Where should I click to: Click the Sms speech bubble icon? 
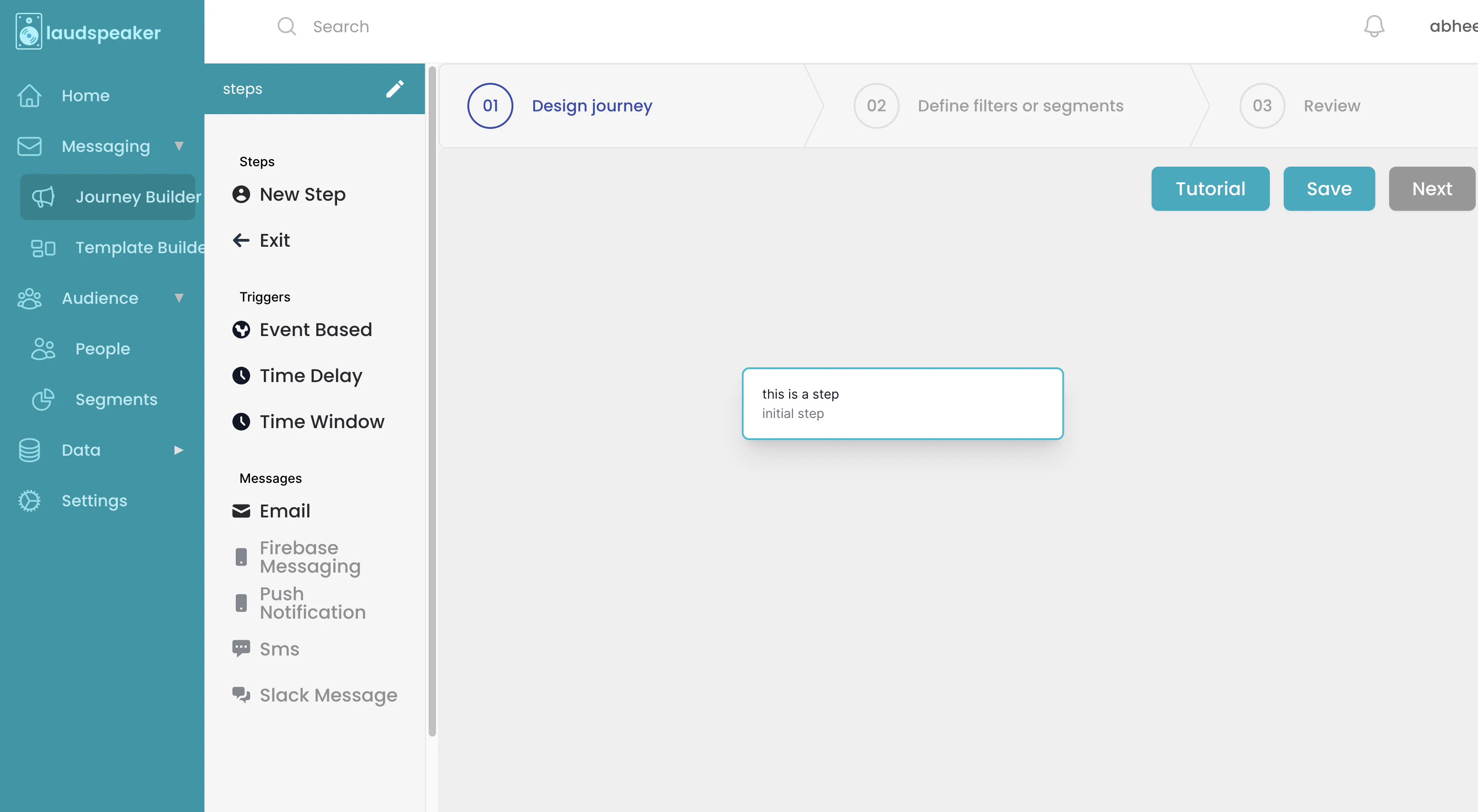(241, 649)
